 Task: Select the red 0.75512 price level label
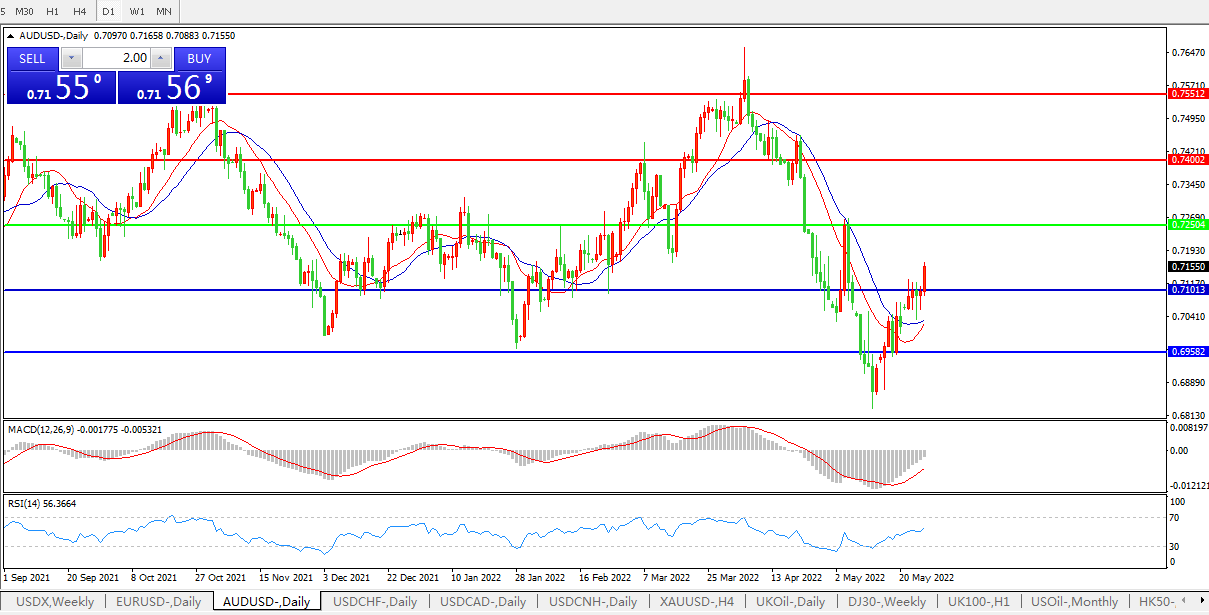coord(1187,93)
